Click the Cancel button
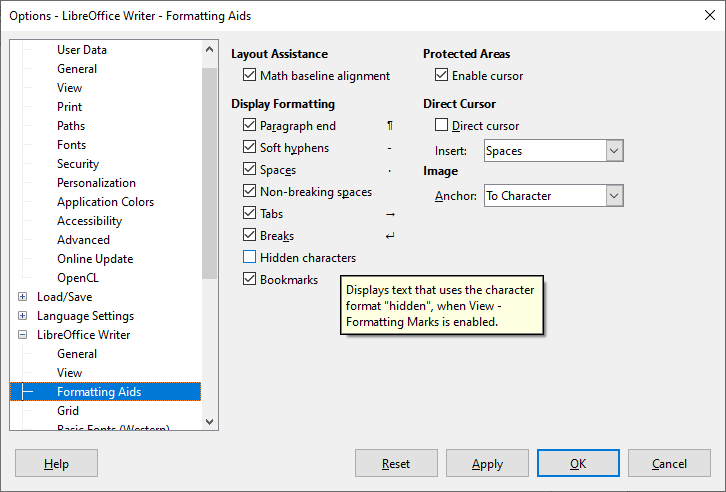Screen dimensions: 726x492 (x=669, y=463)
